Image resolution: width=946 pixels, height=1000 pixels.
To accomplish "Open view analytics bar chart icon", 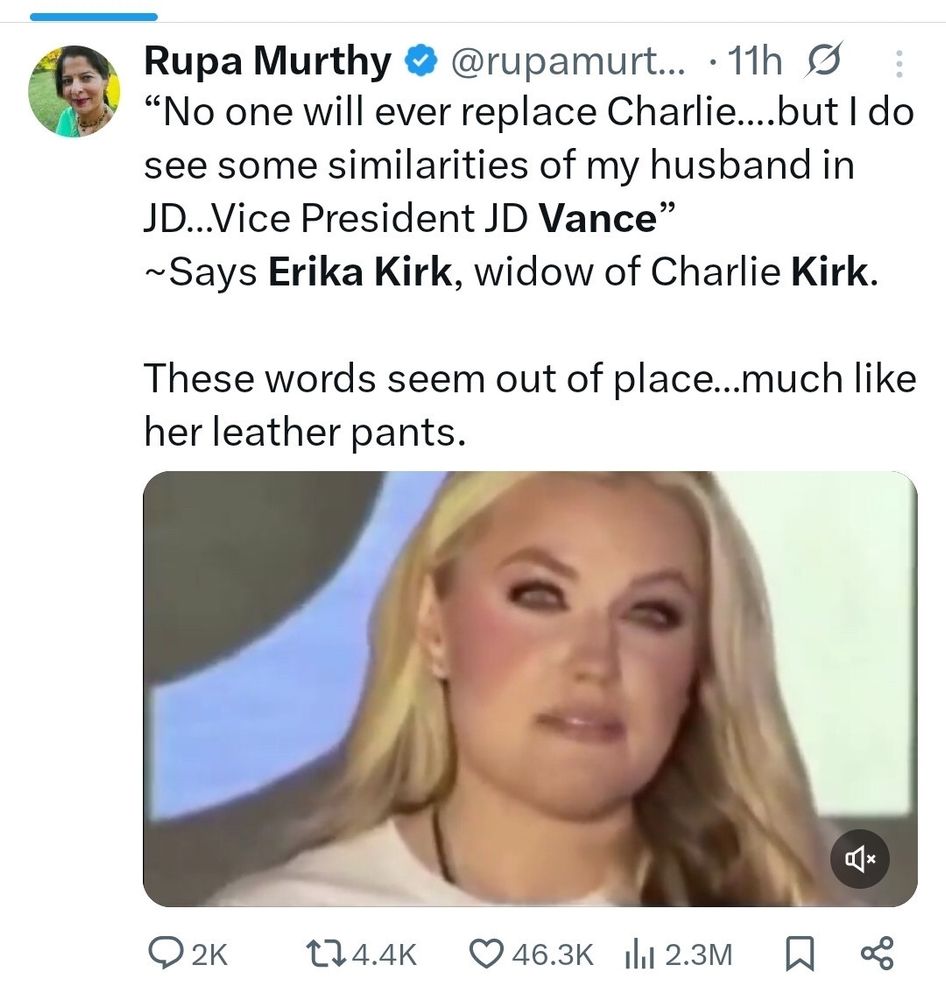I will pyautogui.click(x=639, y=954).
